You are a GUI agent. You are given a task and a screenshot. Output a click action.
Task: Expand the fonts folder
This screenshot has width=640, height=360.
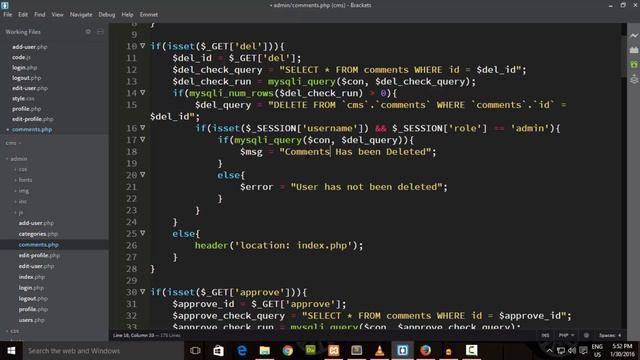[x=23, y=180]
